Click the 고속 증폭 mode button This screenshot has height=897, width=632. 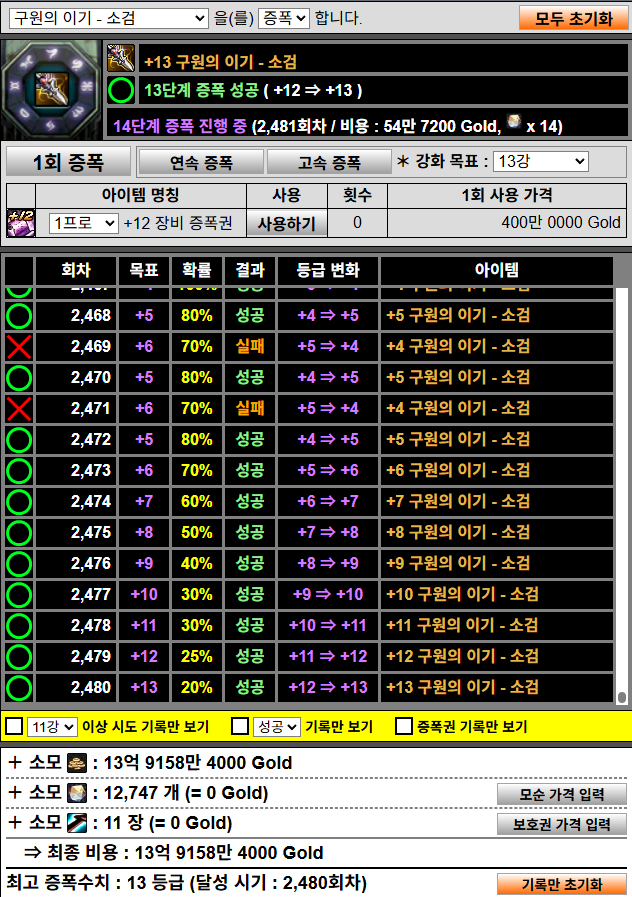(329, 162)
